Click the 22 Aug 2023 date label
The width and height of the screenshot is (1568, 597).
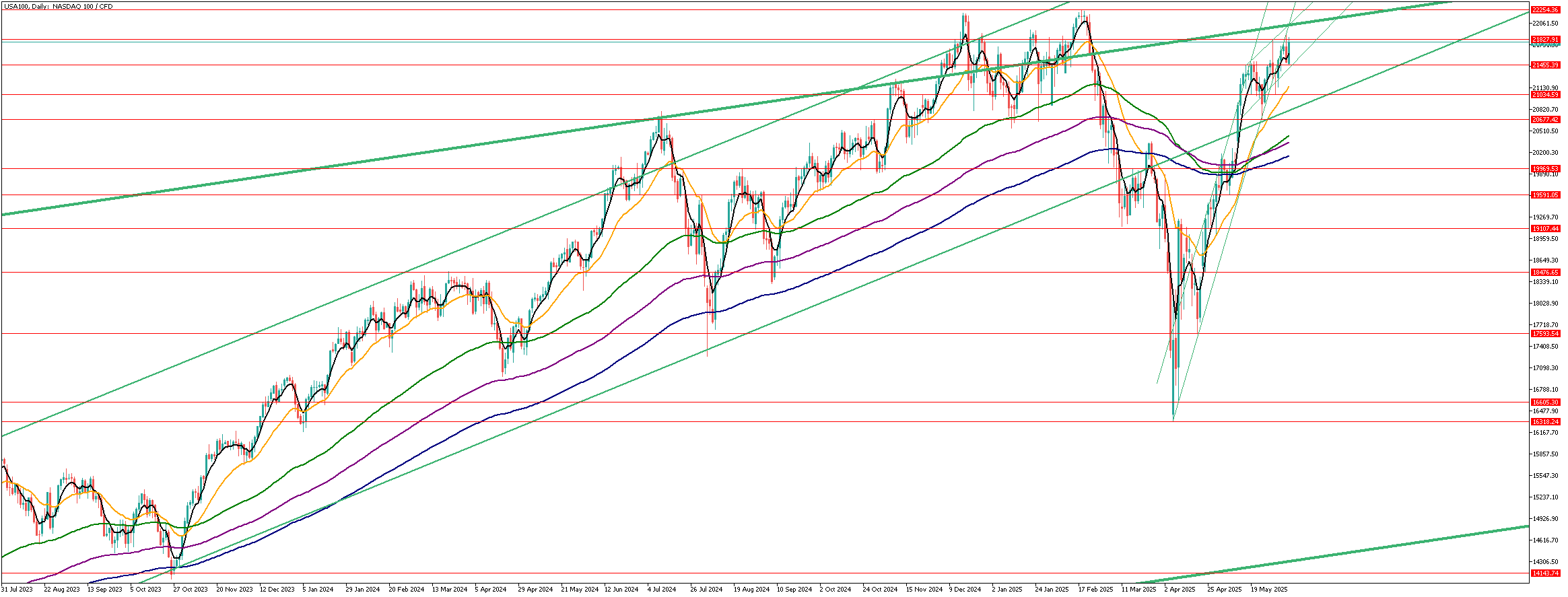pos(61,590)
